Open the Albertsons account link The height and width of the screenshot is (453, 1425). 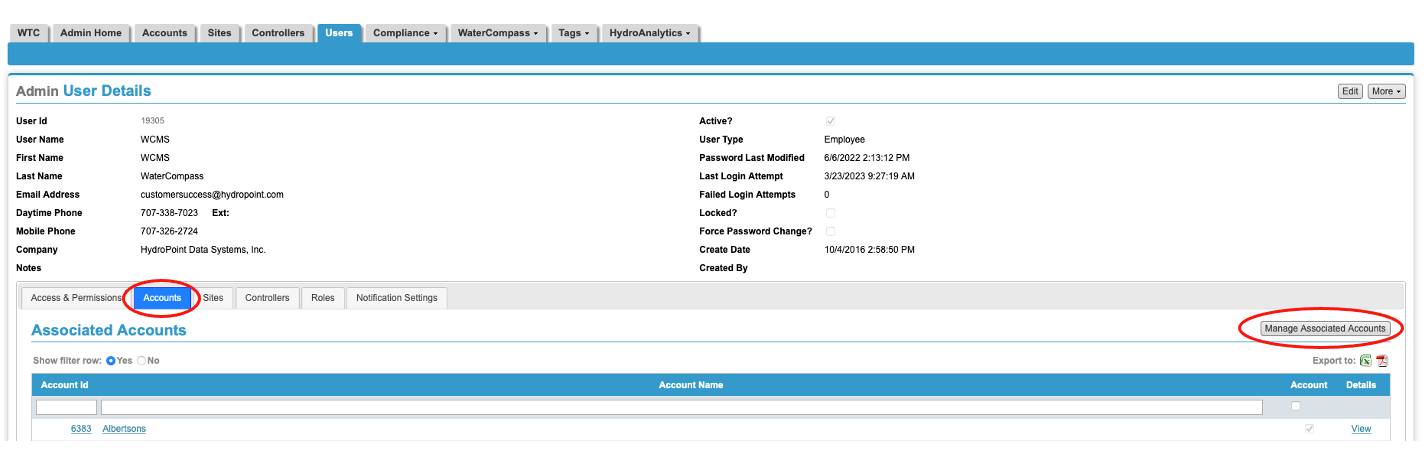[x=124, y=429]
